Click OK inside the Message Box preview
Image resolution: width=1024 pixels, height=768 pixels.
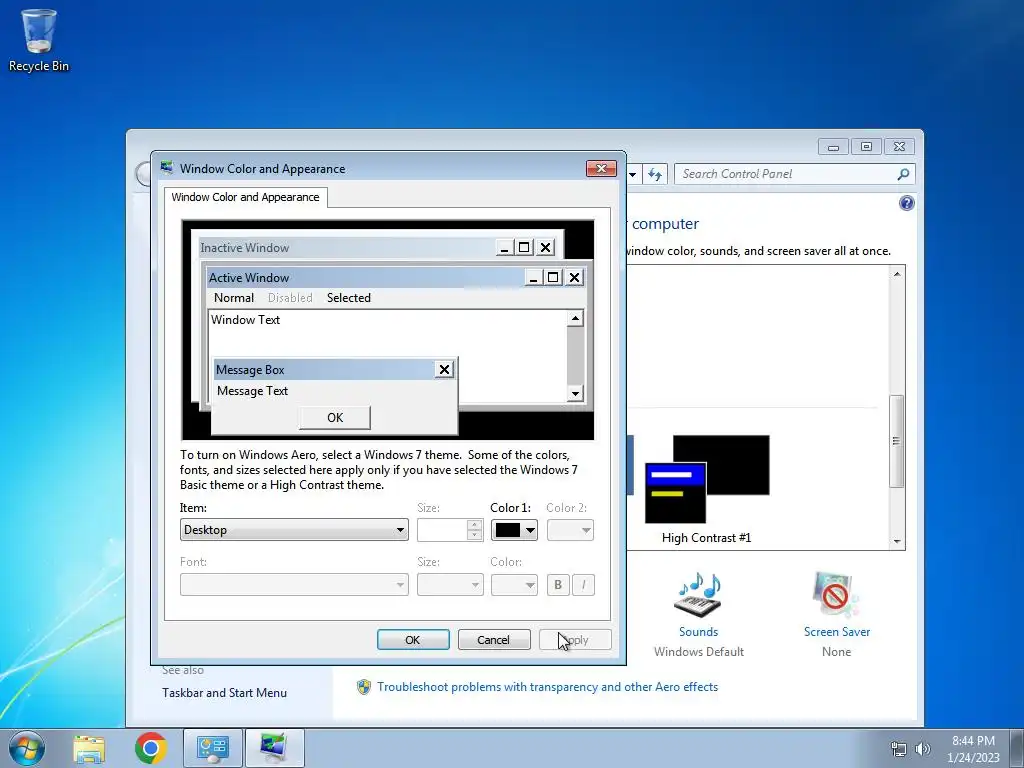[x=335, y=418]
